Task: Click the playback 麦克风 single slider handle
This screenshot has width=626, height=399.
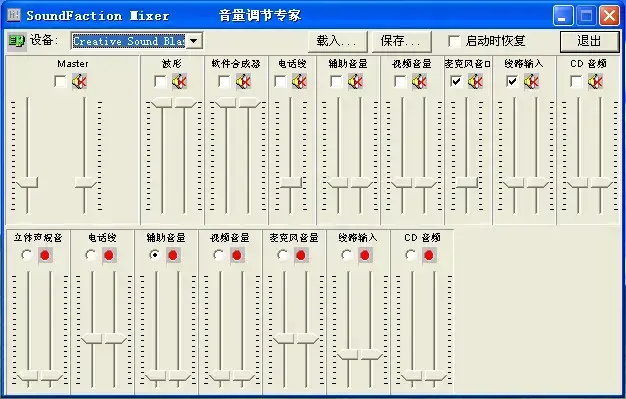Action: pyautogui.click(x=467, y=183)
